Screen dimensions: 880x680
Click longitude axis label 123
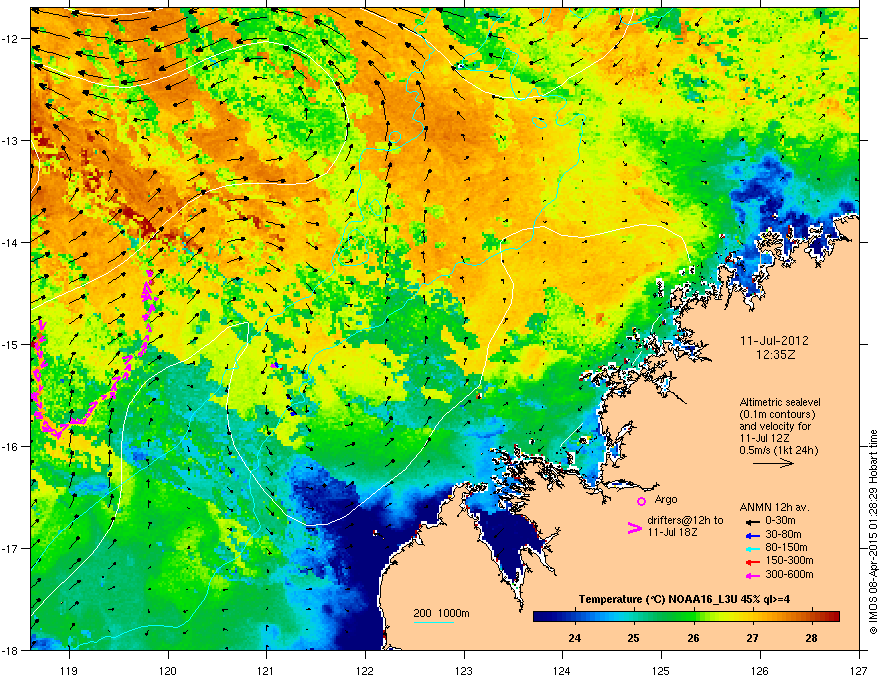click(464, 670)
